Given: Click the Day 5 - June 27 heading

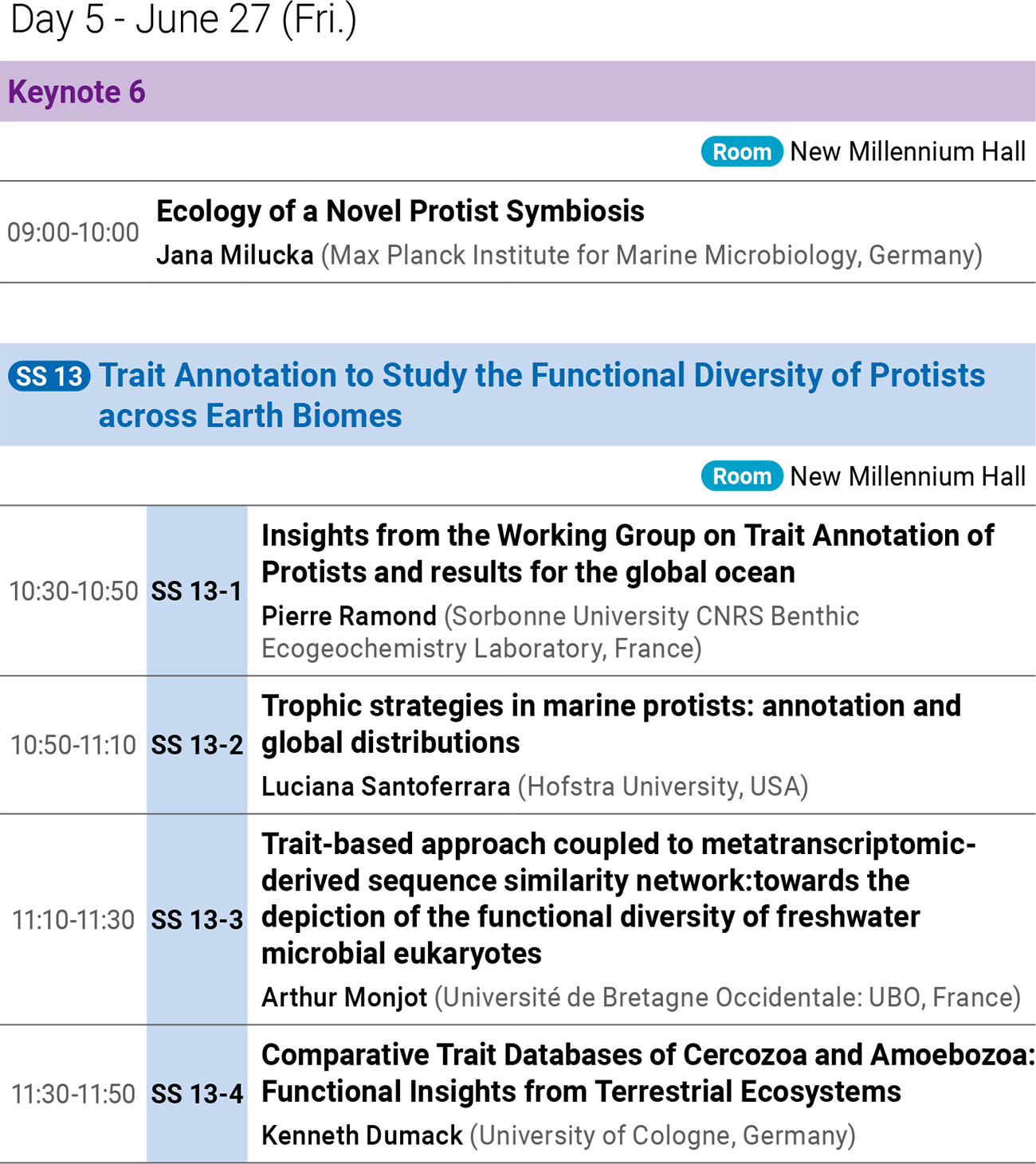Looking at the screenshot, I should pyautogui.click(x=183, y=19).
